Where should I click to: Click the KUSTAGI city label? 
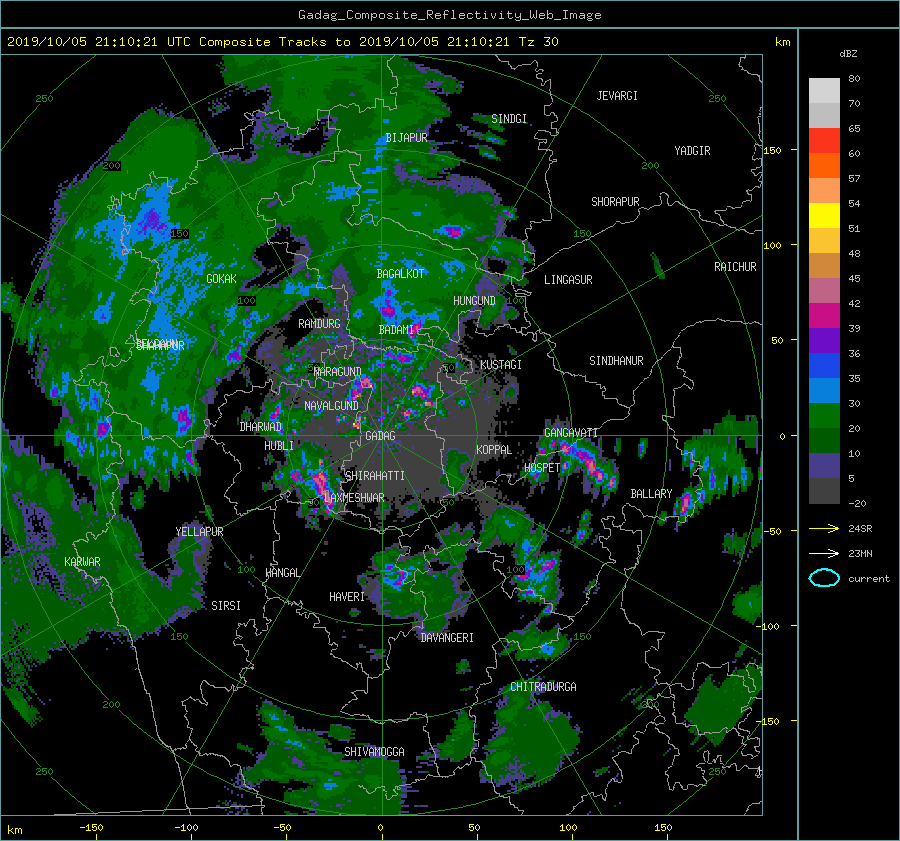pyautogui.click(x=501, y=365)
